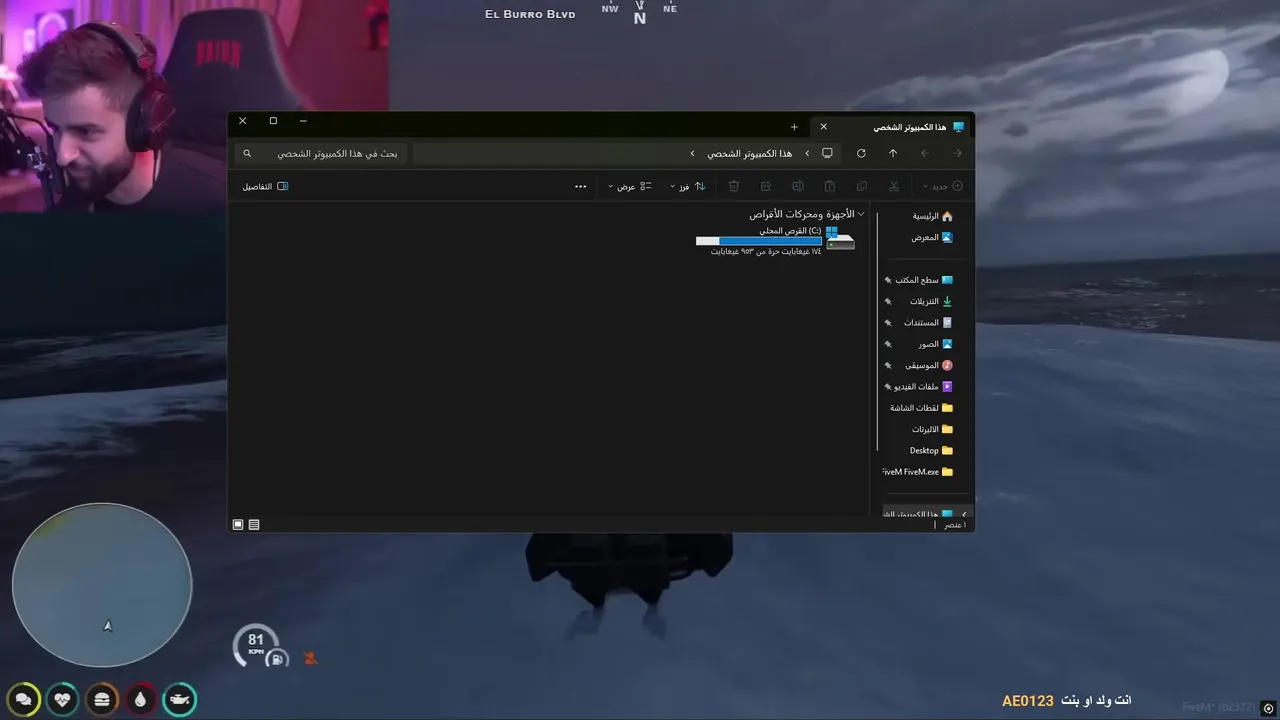This screenshot has width=1280, height=720.
Task: Open 'سطح المكتب' in the sidebar
Action: [924, 280]
